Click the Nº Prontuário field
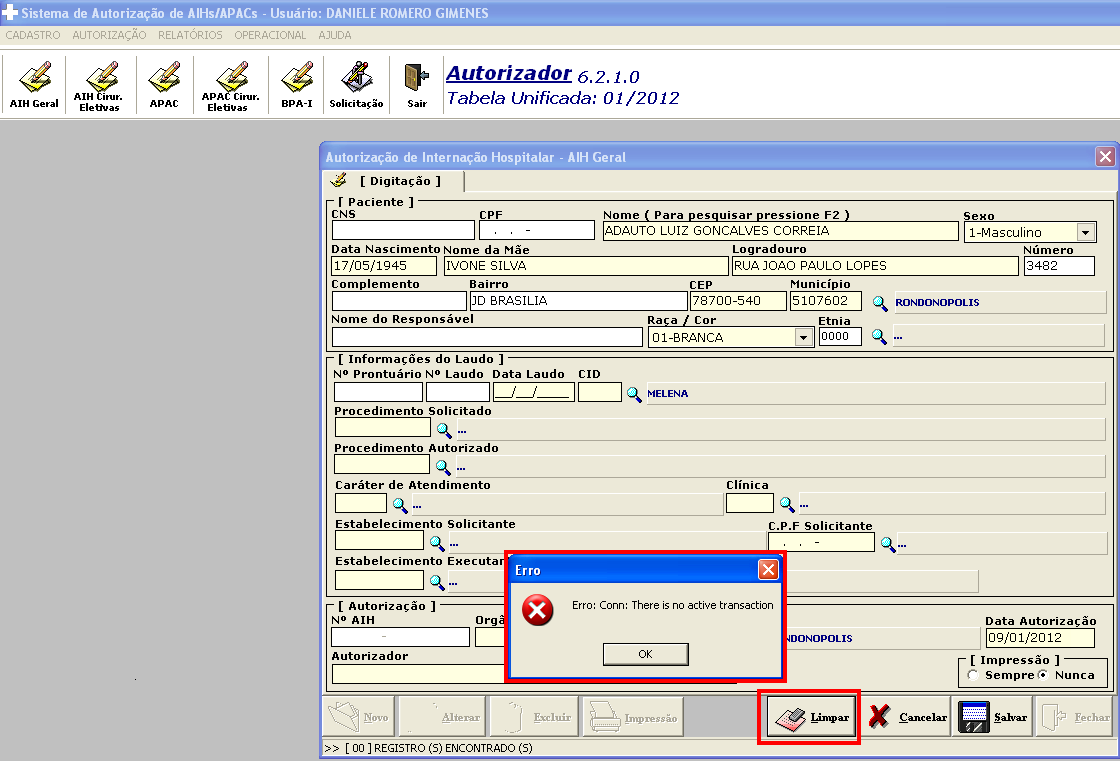 (x=378, y=392)
